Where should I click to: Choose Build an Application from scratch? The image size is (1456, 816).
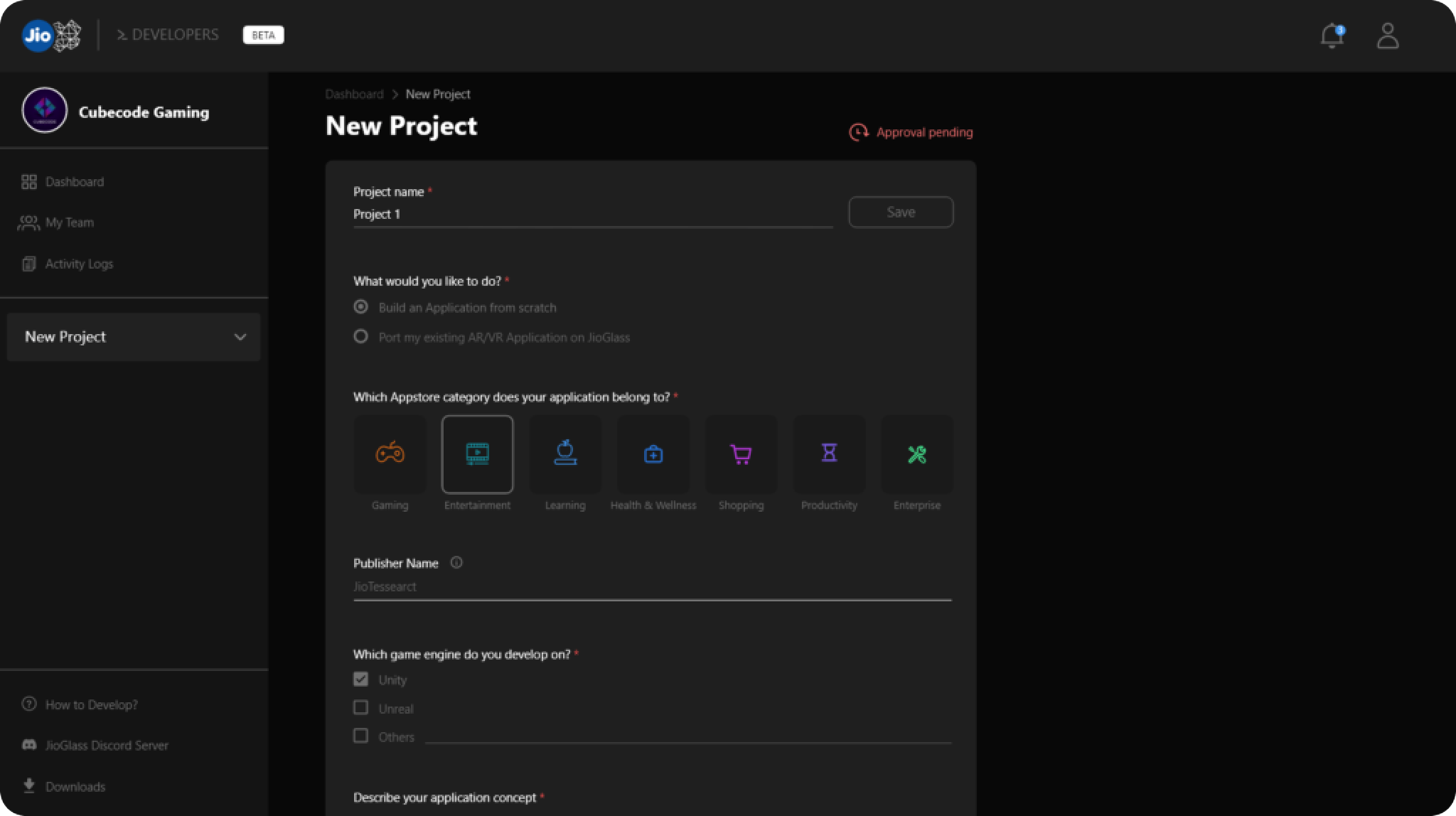[x=360, y=307]
